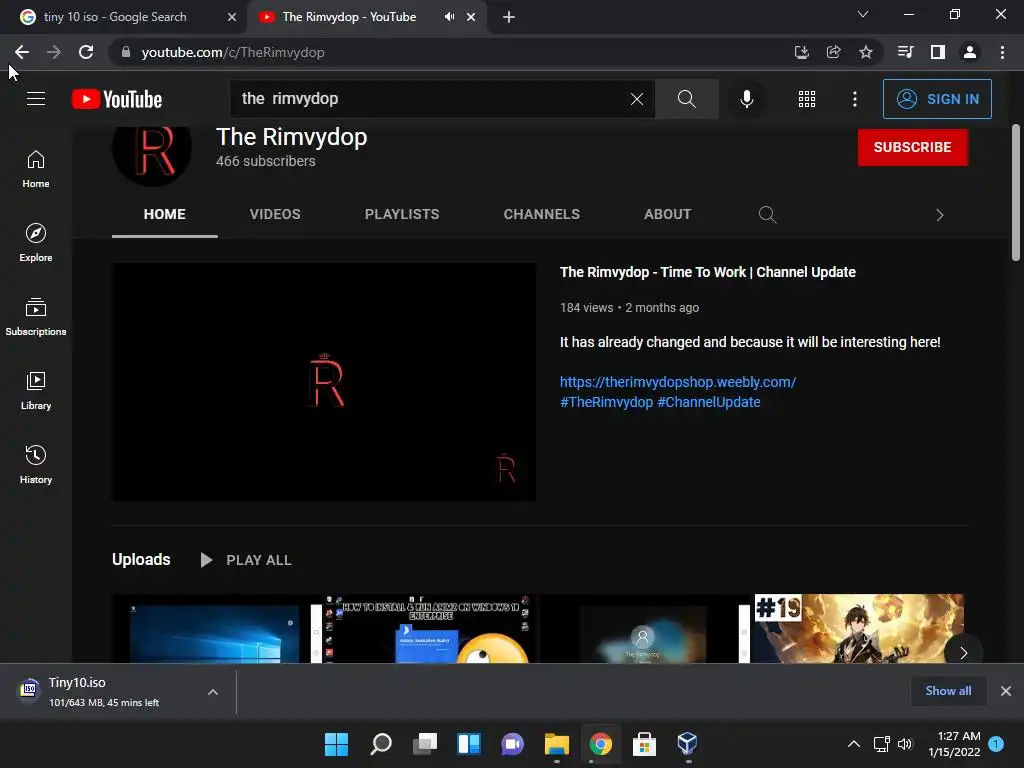The height and width of the screenshot is (768, 1024).
Task: Run search with the magnifier button
Action: pos(686,99)
